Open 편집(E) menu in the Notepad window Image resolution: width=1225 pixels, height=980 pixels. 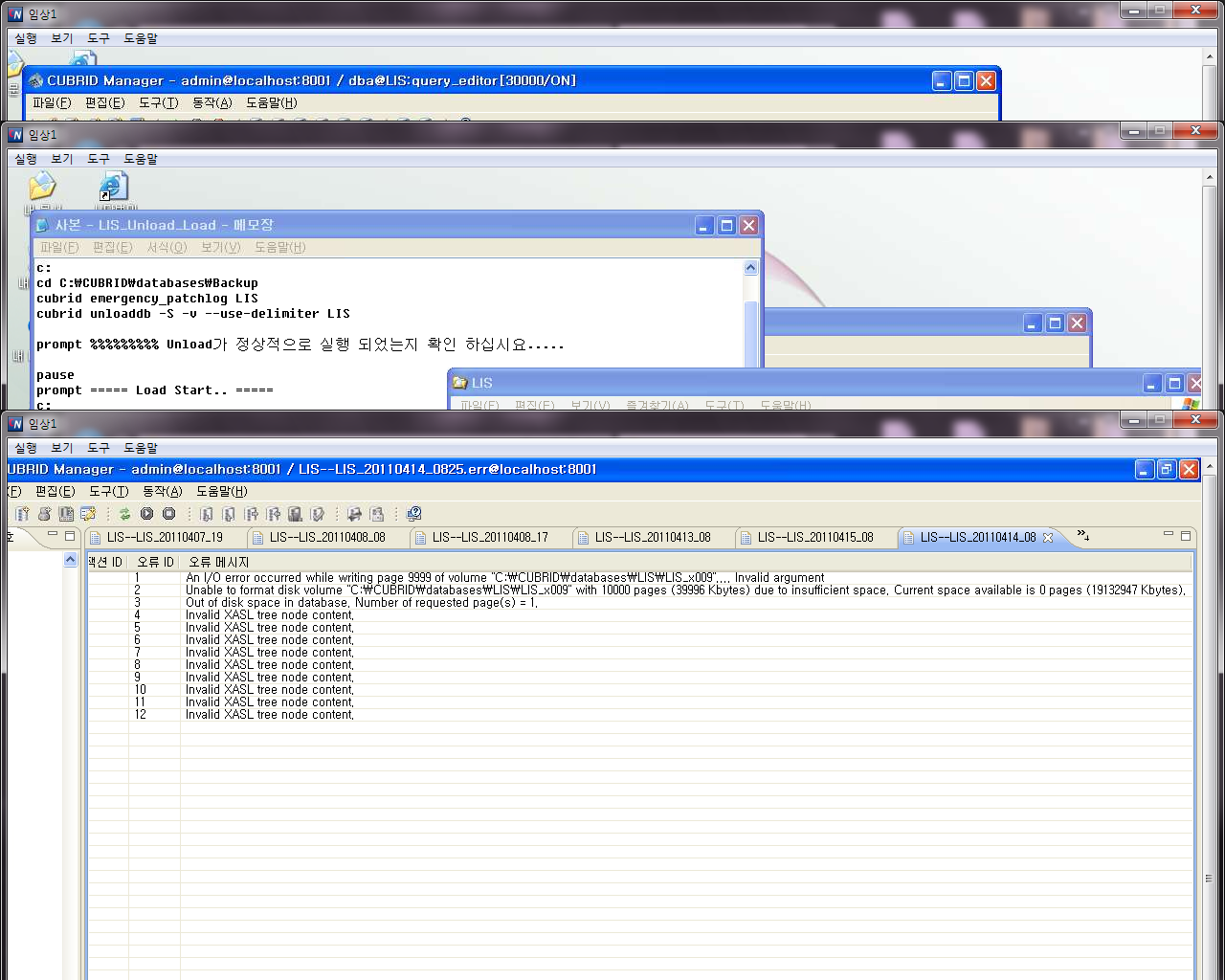pos(112,247)
